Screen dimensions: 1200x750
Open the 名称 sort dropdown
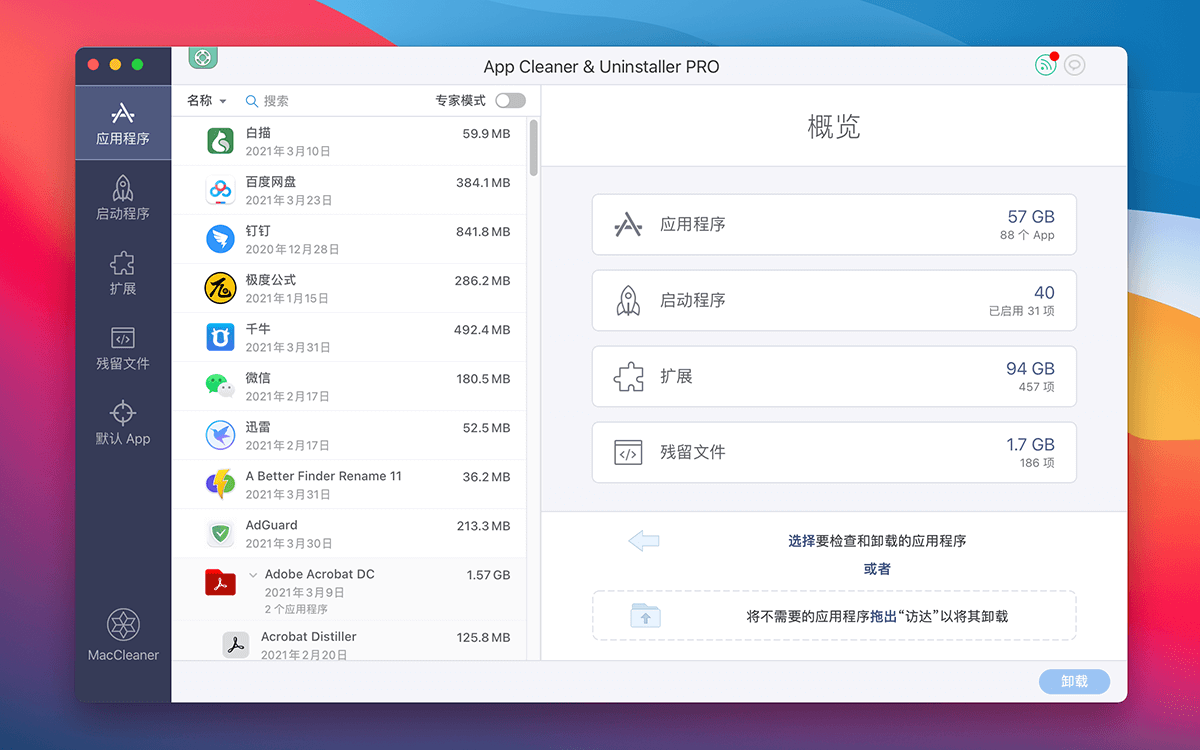coord(207,101)
